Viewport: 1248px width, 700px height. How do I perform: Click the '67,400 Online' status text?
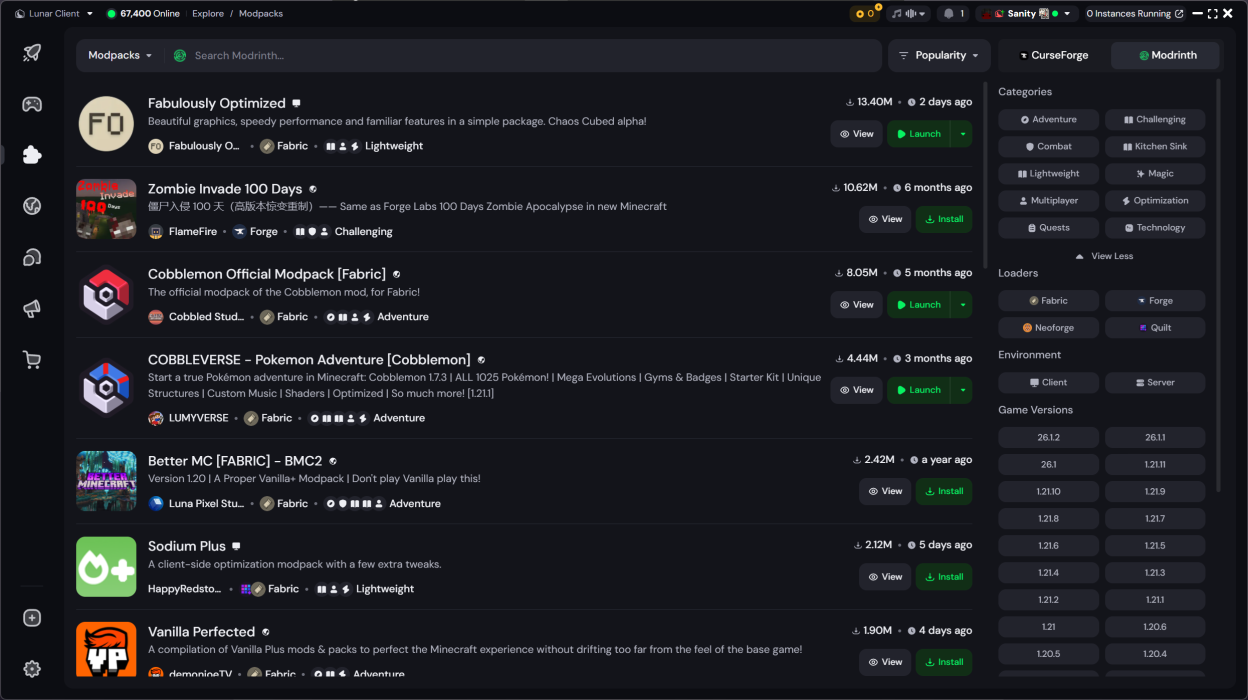[x=150, y=14]
